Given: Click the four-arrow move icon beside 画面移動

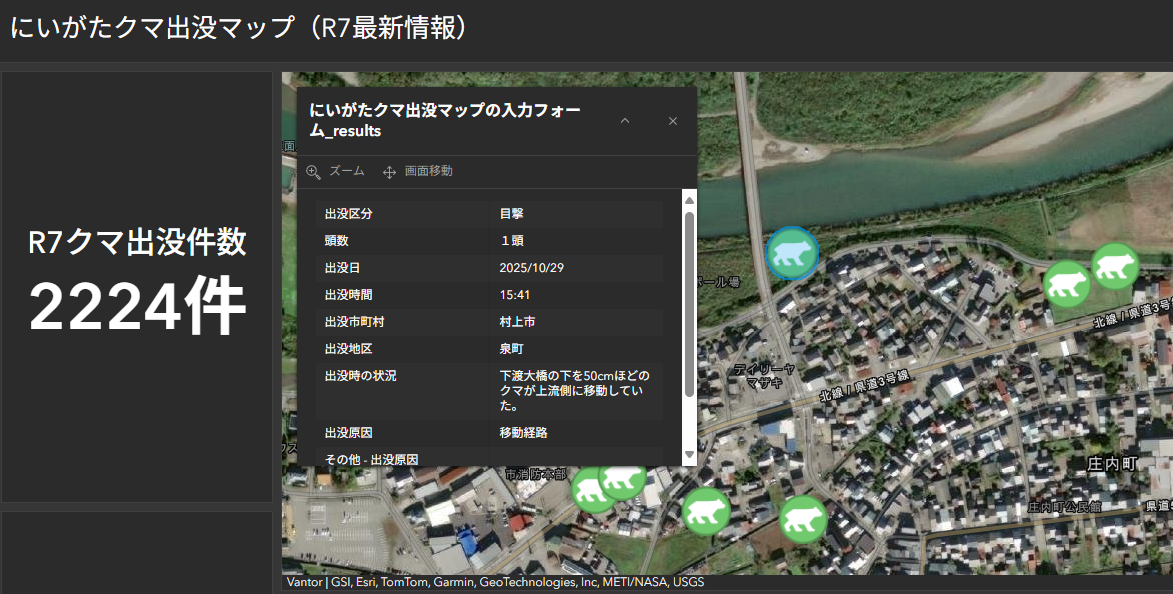Looking at the screenshot, I should 390,172.
